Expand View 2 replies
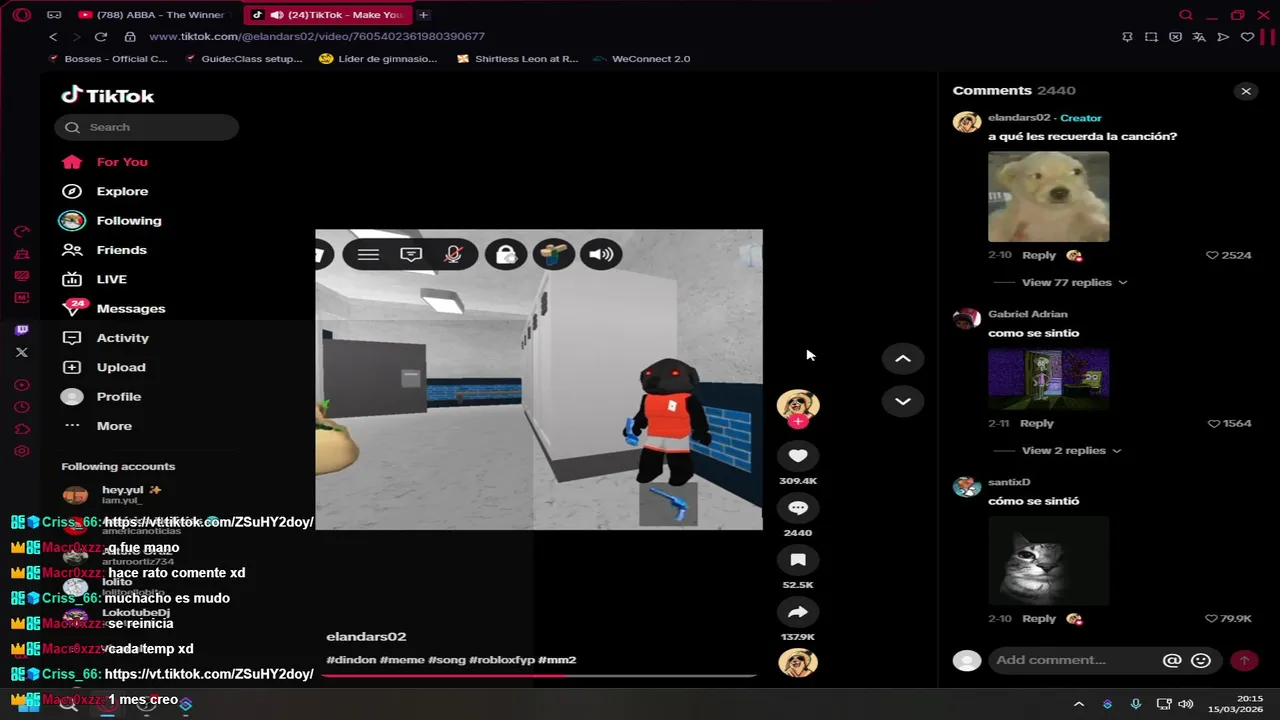Viewport: 1280px width, 720px height. point(1071,450)
